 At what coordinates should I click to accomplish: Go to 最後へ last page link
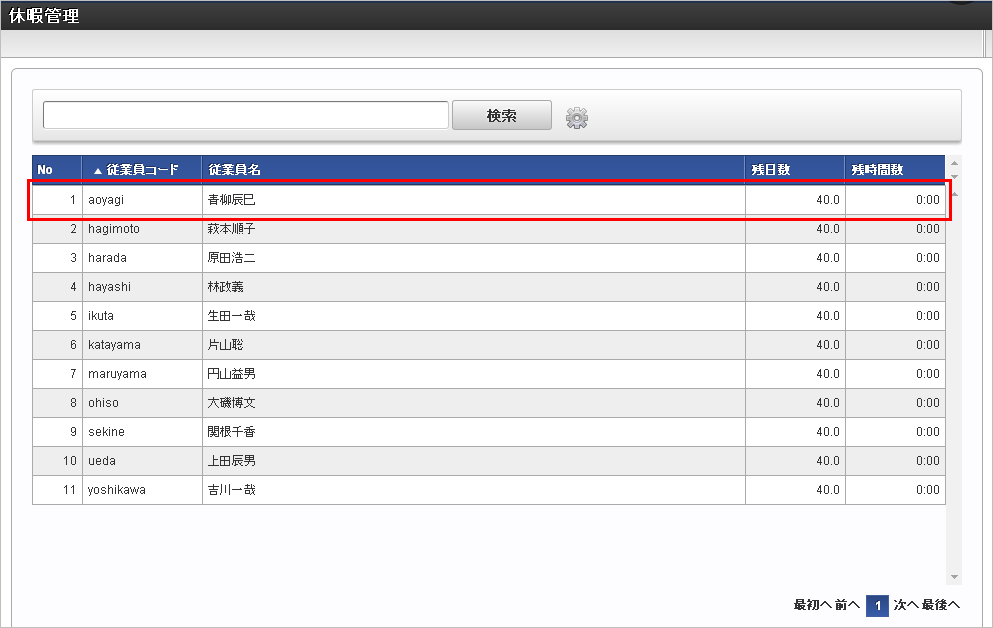point(940,605)
